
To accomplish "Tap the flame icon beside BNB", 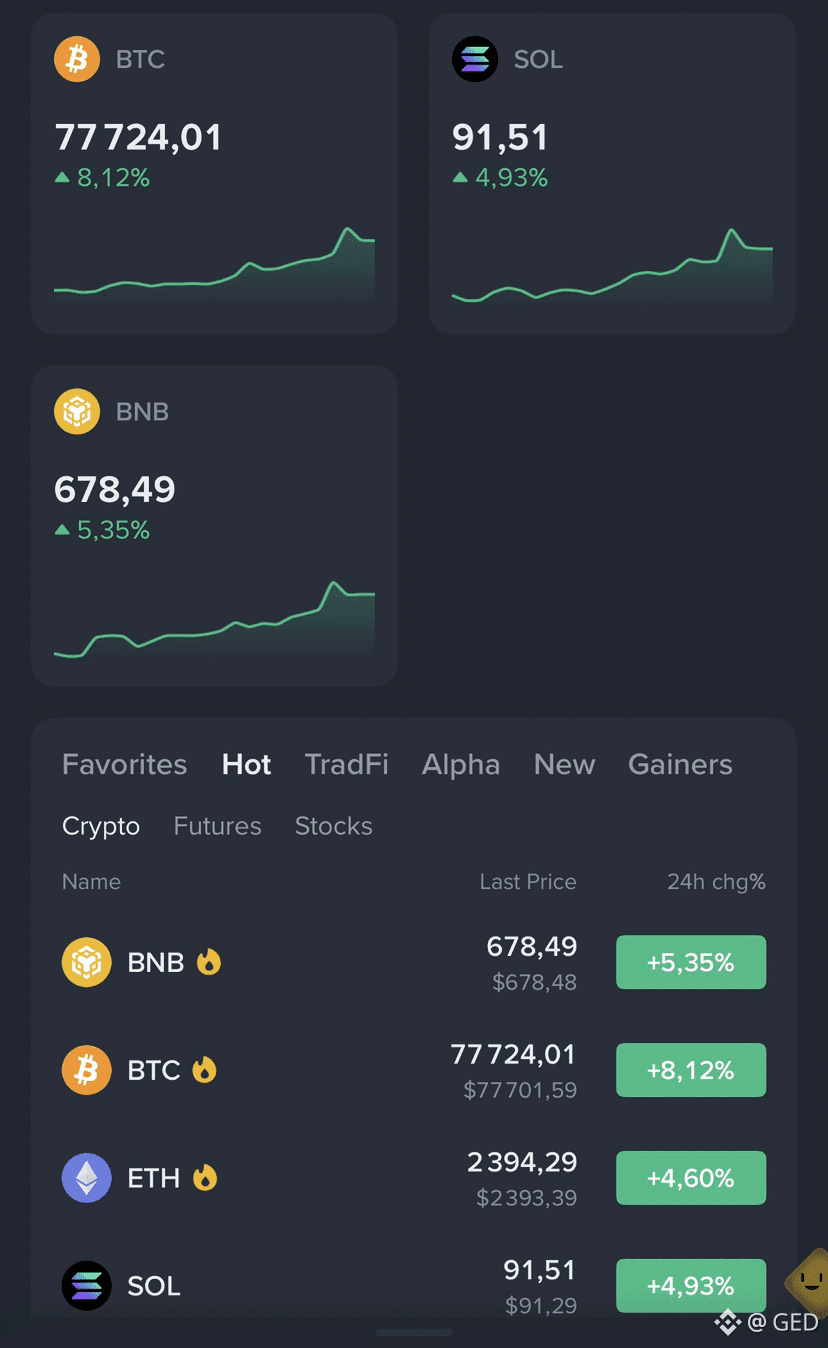I will [x=208, y=962].
